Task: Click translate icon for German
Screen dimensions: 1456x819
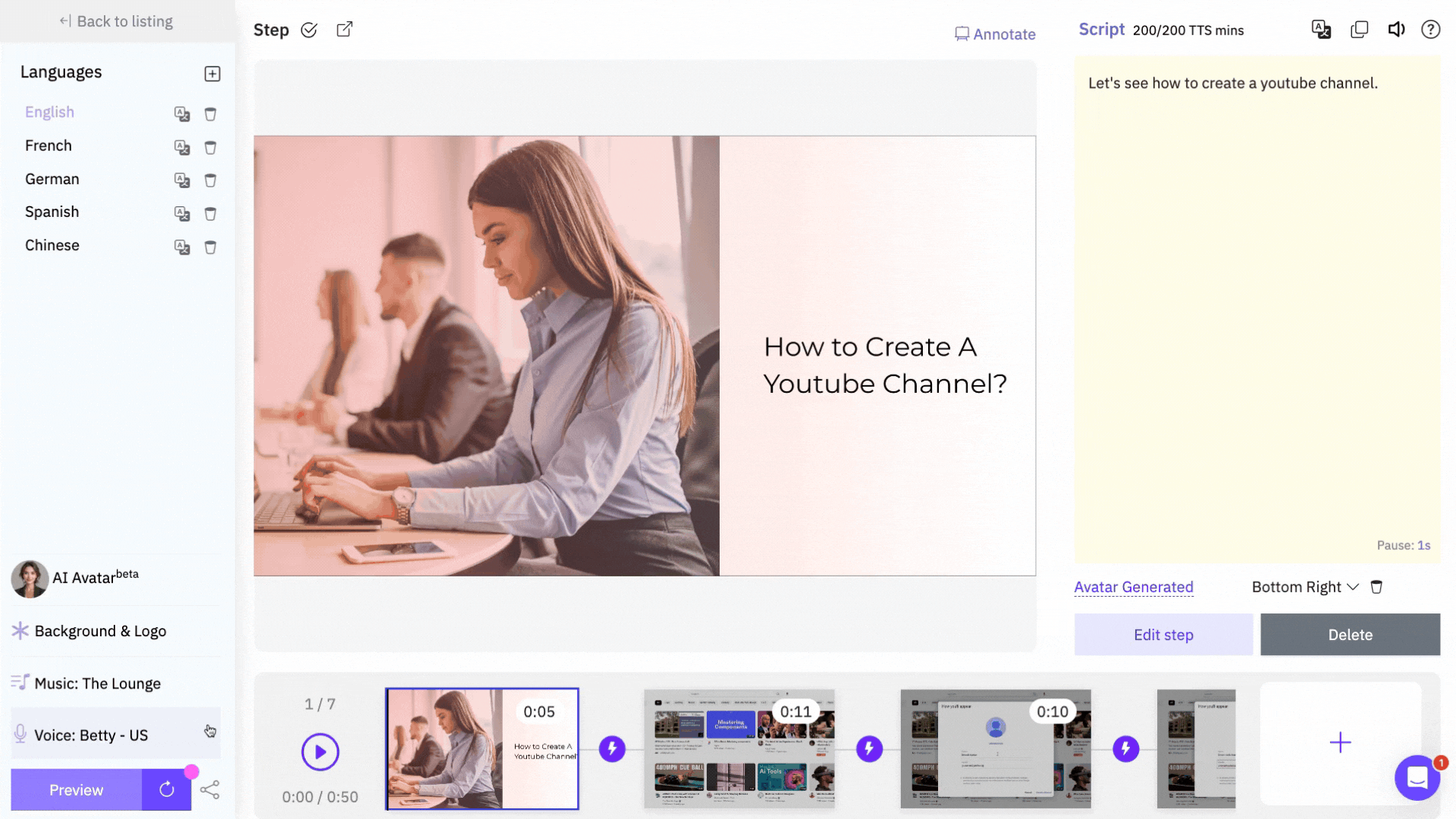Action: click(x=182, y=180)
